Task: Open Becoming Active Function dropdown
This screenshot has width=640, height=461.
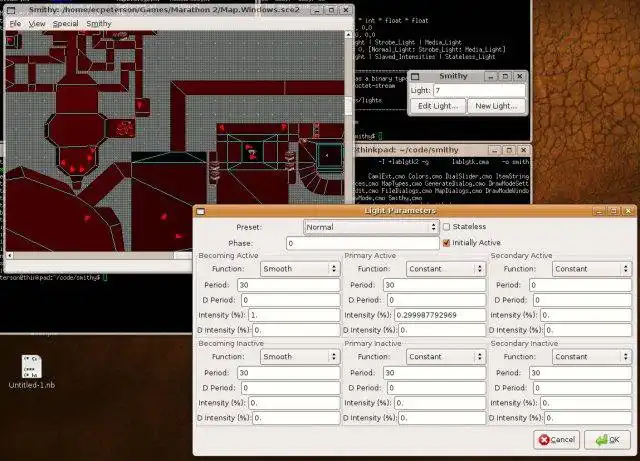Action: point(300,269)
